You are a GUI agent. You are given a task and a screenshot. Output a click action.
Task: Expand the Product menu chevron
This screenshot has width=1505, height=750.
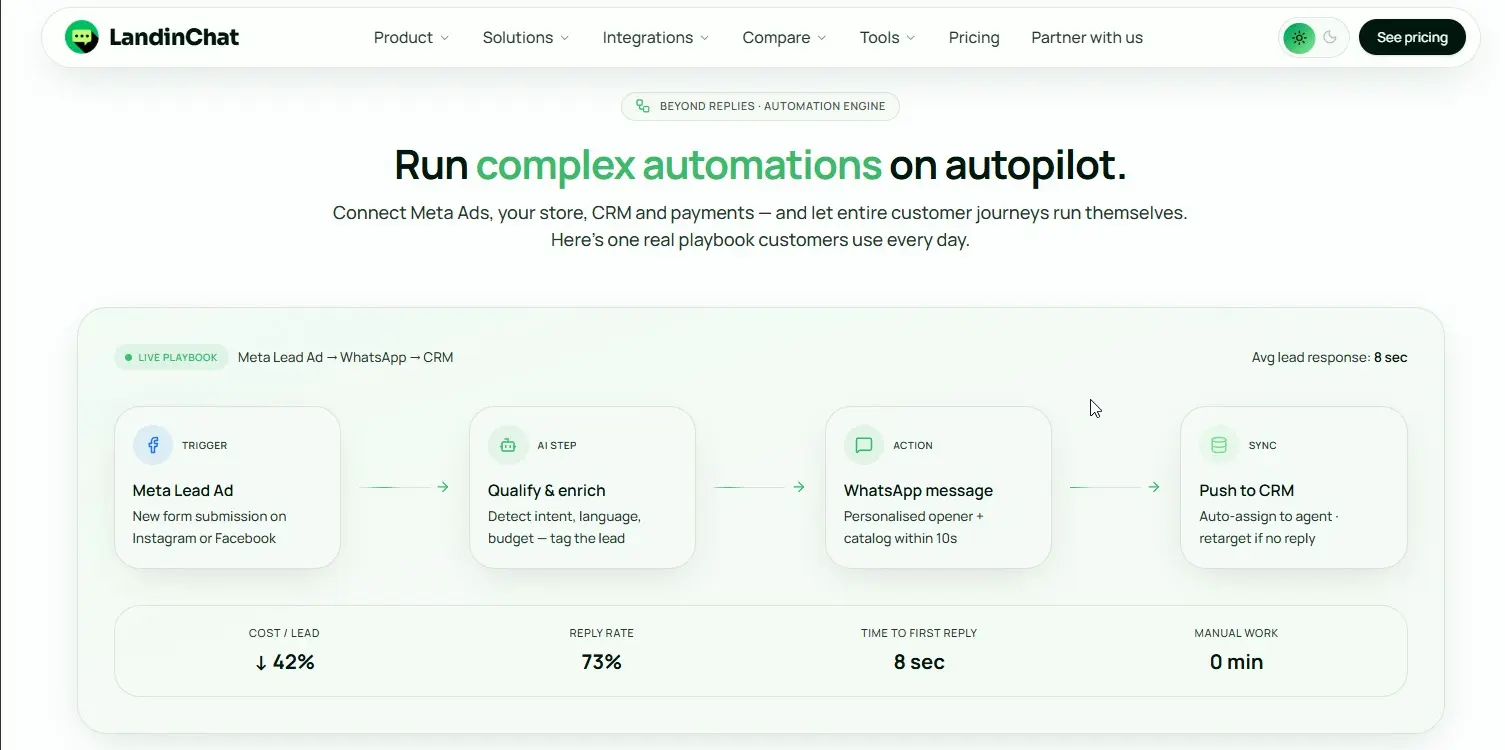(444, 38)
